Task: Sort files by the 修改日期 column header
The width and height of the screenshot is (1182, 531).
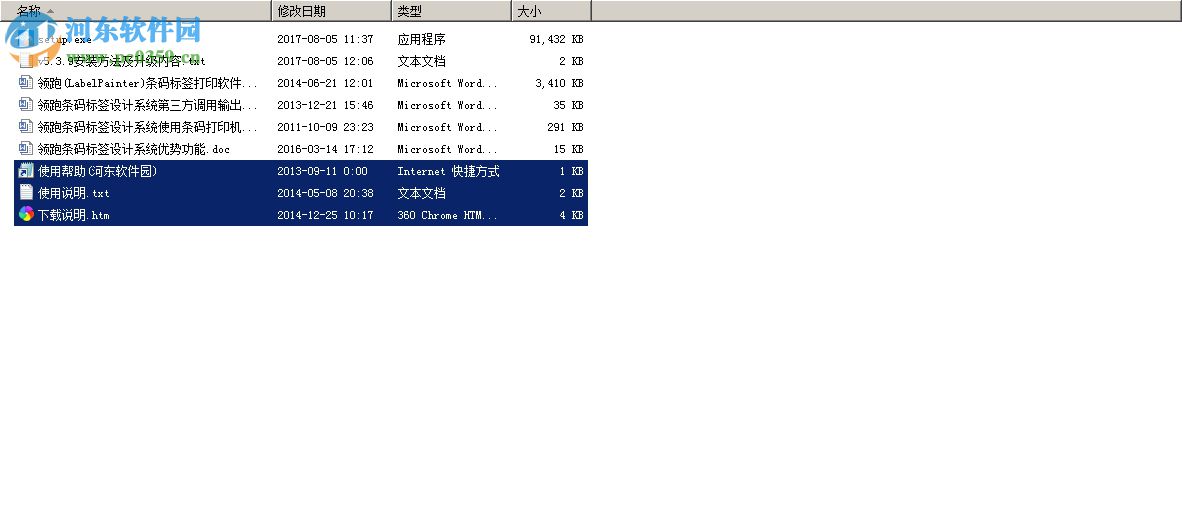Action: (332, 11)
